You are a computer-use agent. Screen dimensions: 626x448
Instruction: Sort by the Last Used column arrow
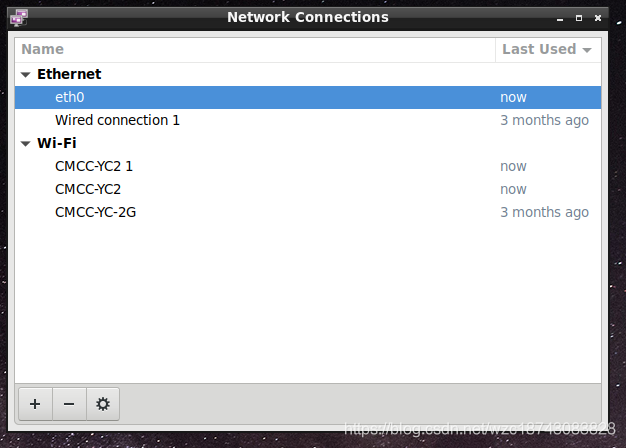586,50
